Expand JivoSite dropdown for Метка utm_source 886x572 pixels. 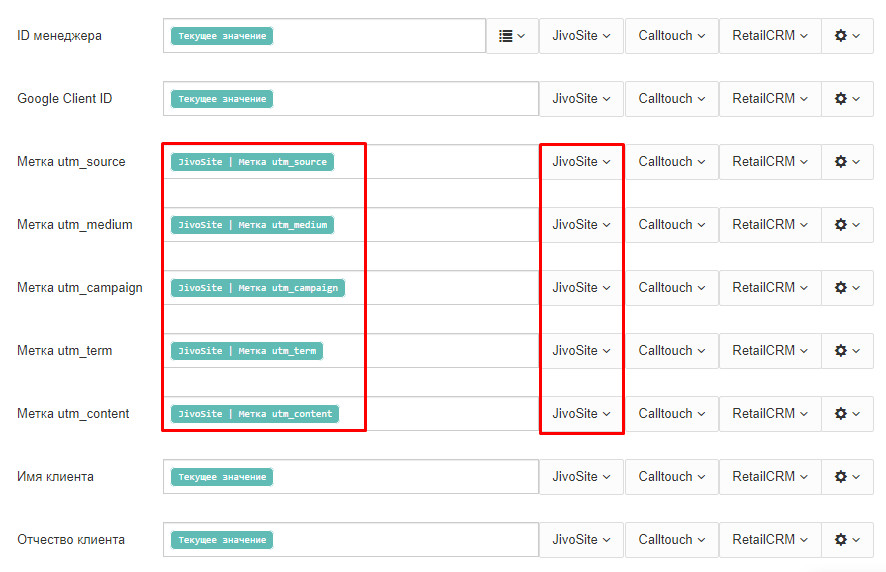(x=581, y=162)
